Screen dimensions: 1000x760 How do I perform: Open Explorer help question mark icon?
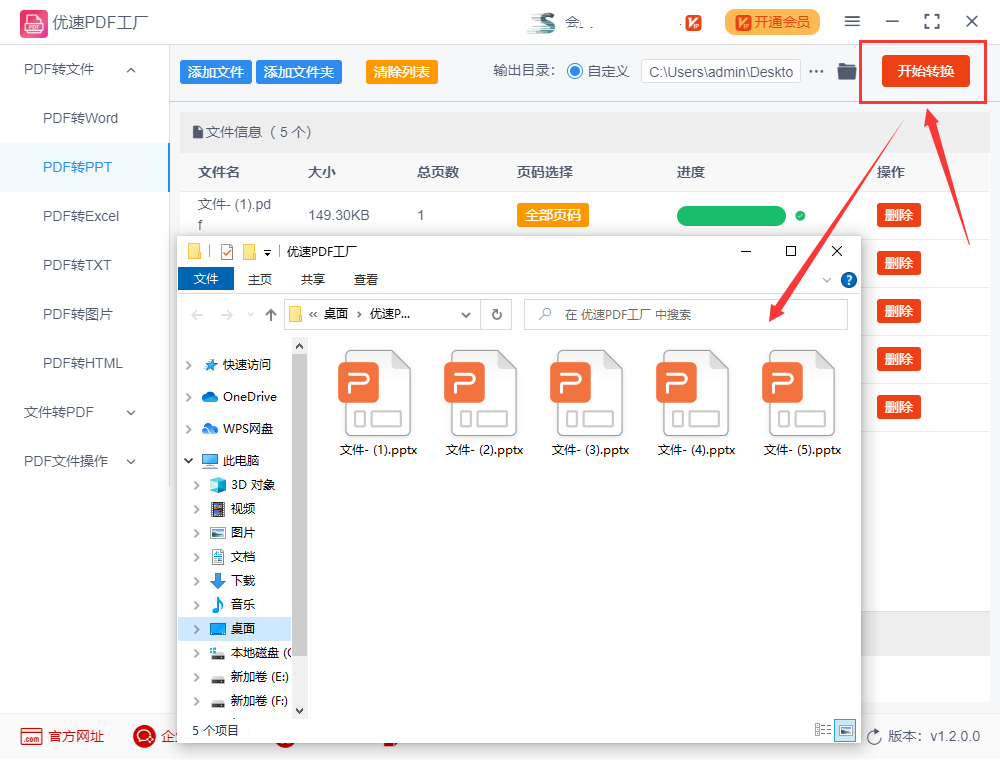848,280
